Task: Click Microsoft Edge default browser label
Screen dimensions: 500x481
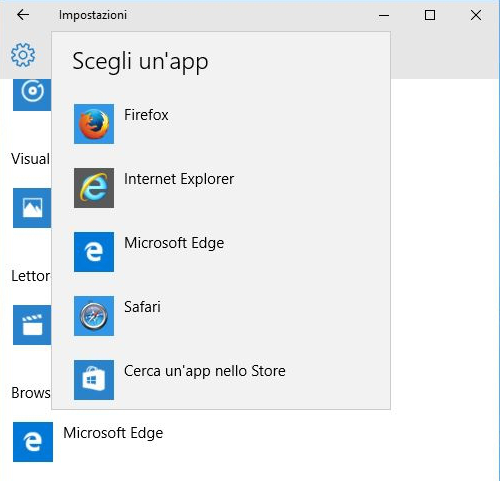Action: pos(113,433)
